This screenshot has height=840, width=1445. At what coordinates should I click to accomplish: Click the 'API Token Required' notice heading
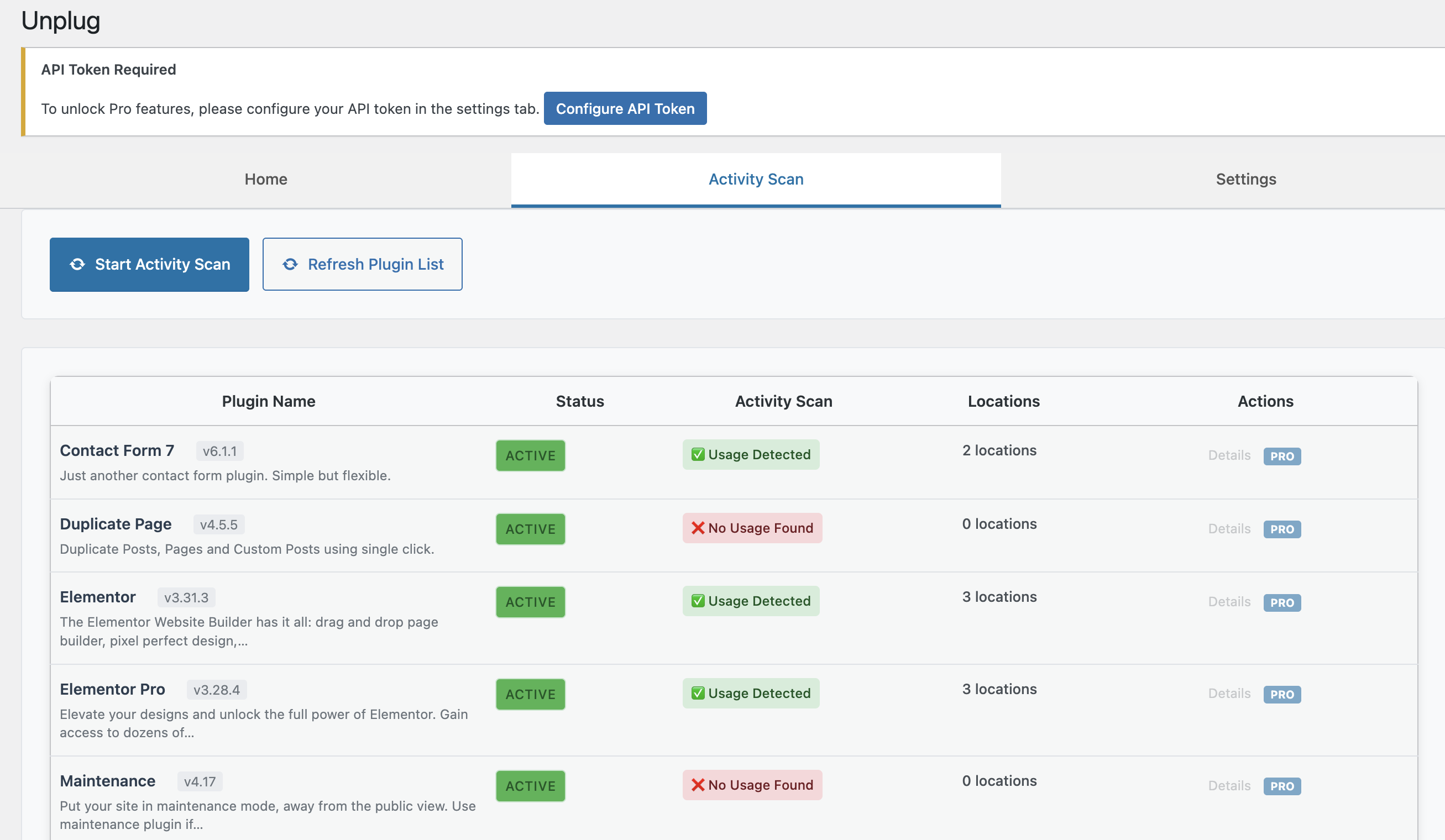click(x=108, y=70)
